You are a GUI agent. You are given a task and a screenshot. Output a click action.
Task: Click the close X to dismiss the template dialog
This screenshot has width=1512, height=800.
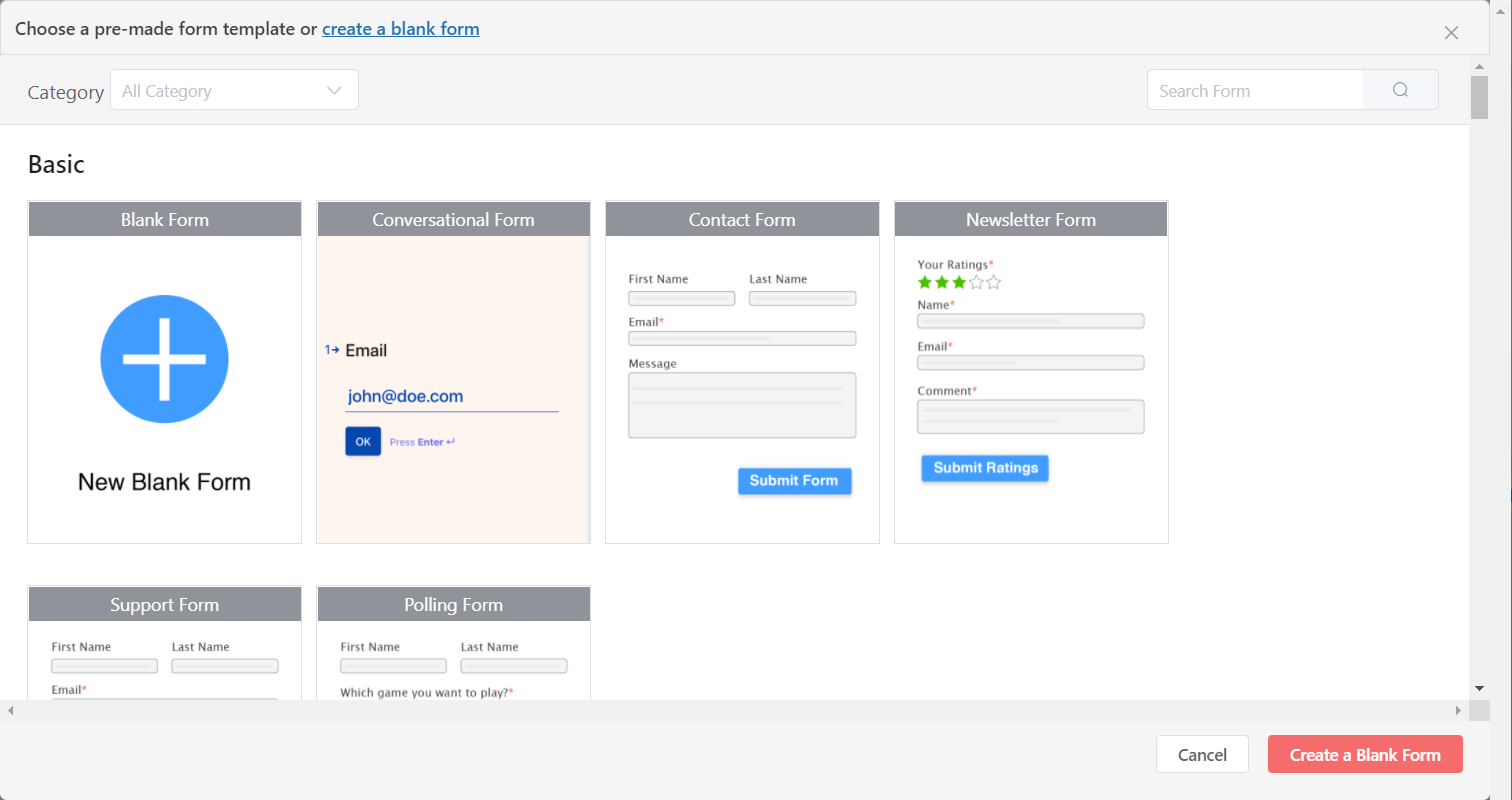1451,32
